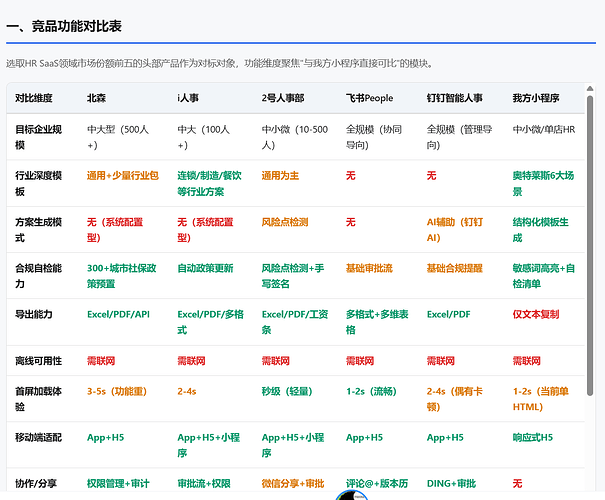Click the table's vertical scrollbar thumb
Viewport: 605px width, 500px height.
pos(590,246)
